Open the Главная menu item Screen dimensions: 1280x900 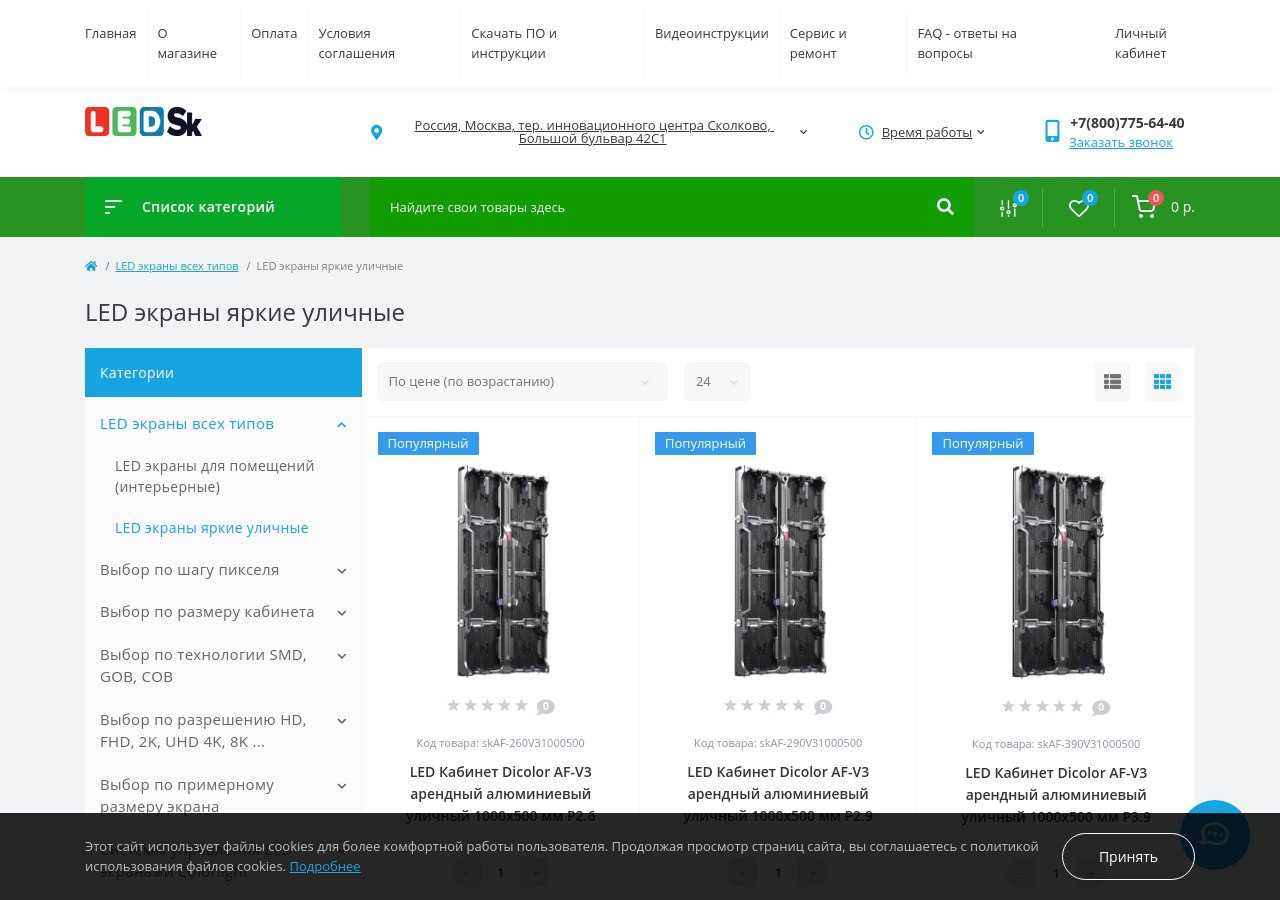(x=110, y=34)
